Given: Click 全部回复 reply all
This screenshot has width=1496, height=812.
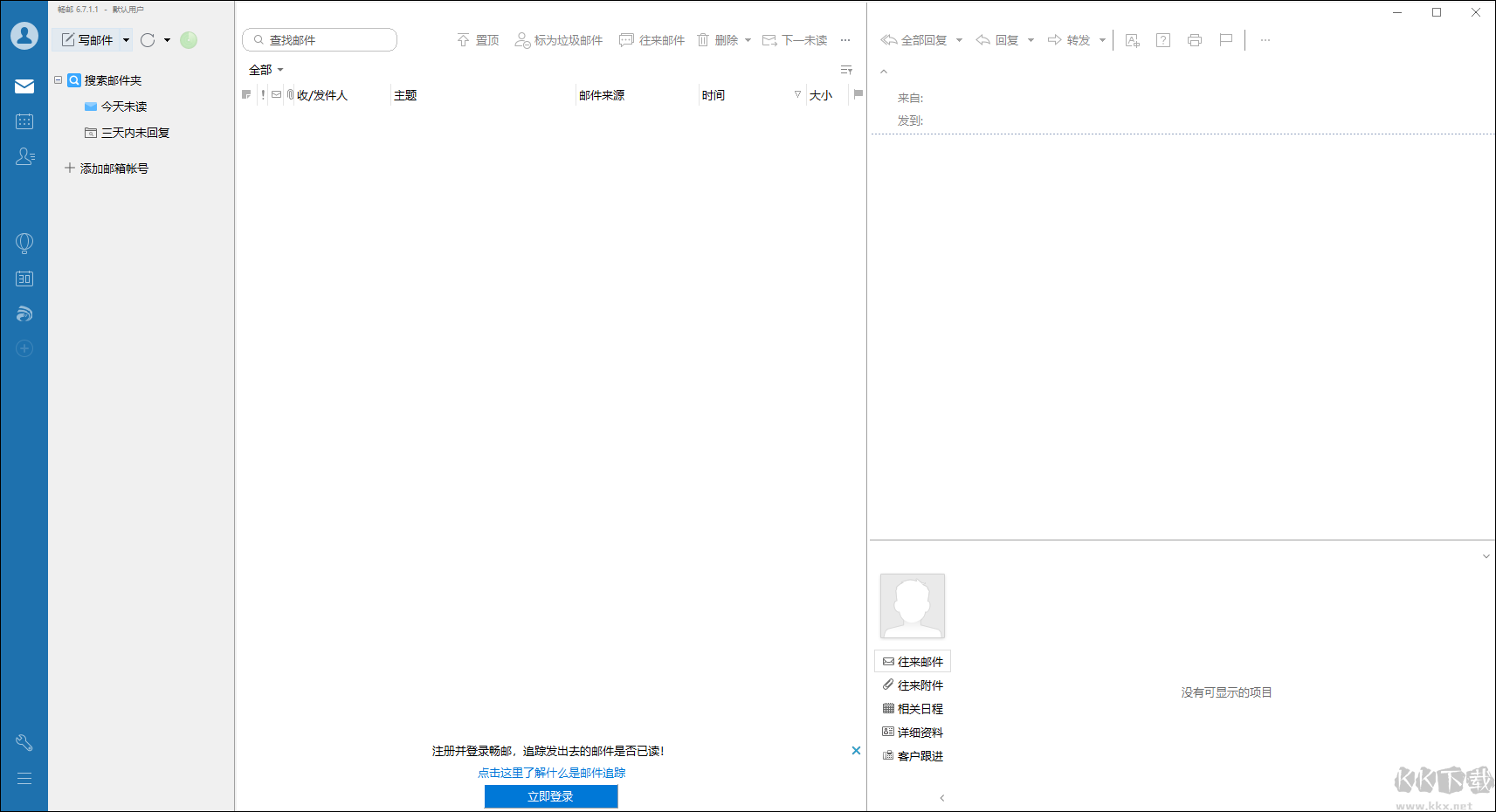Looking at the screenshot, I should point(913,40).
